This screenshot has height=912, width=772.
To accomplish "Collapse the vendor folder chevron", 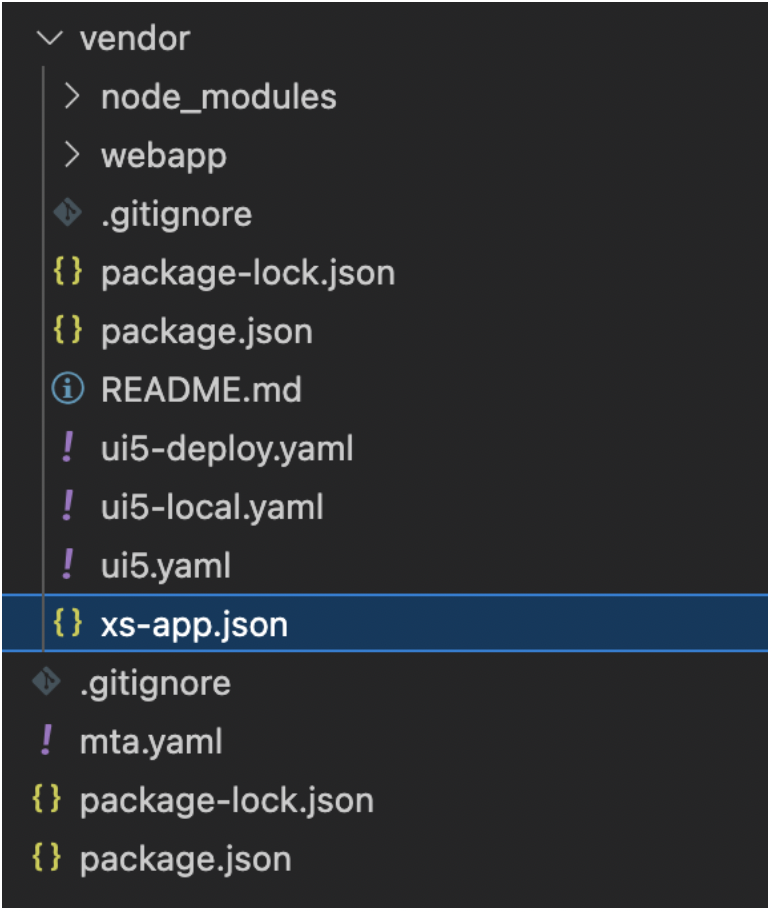I will click(49, 39).
